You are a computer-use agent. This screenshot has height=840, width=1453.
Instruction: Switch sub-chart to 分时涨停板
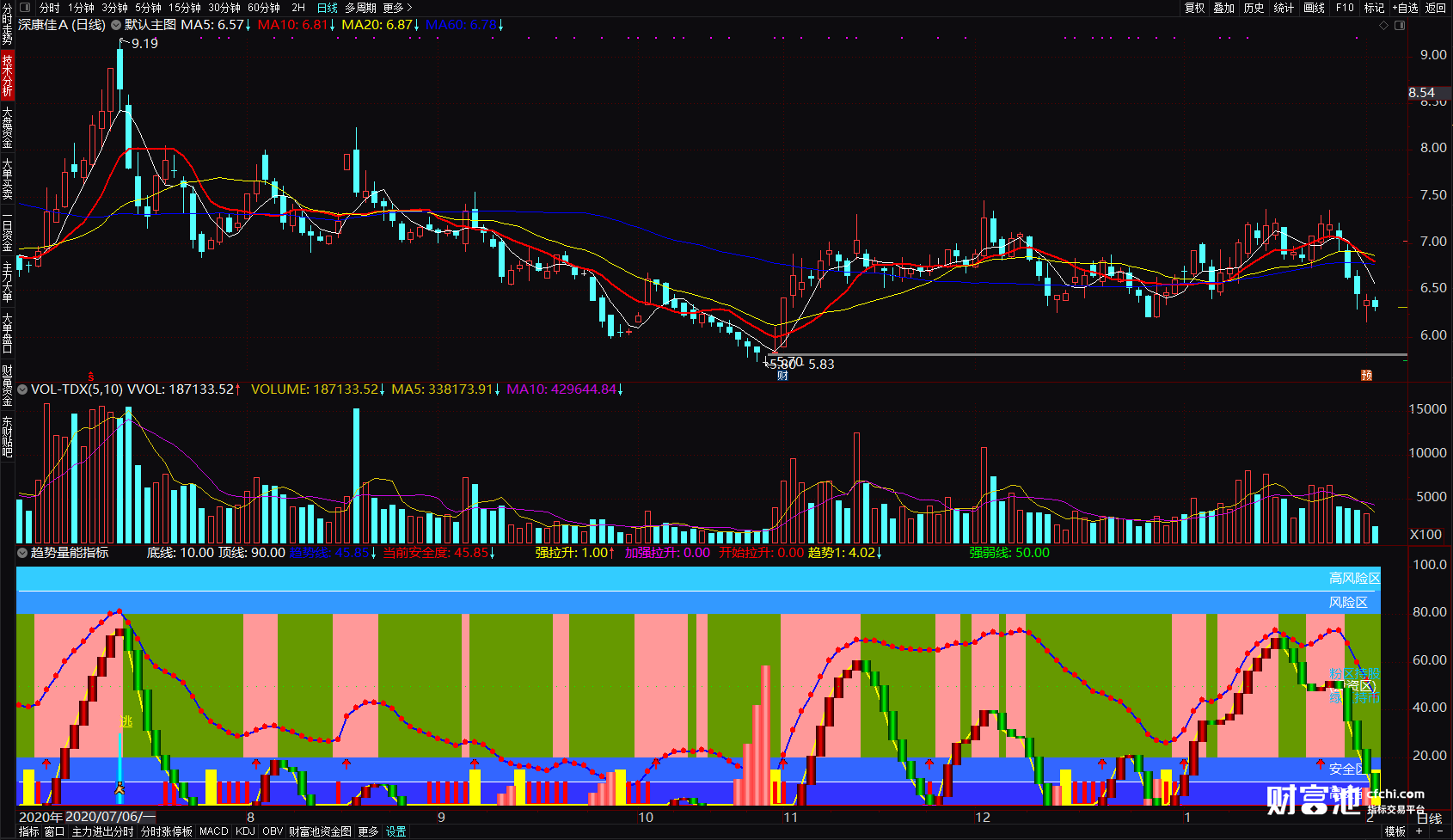pos(167,831)
